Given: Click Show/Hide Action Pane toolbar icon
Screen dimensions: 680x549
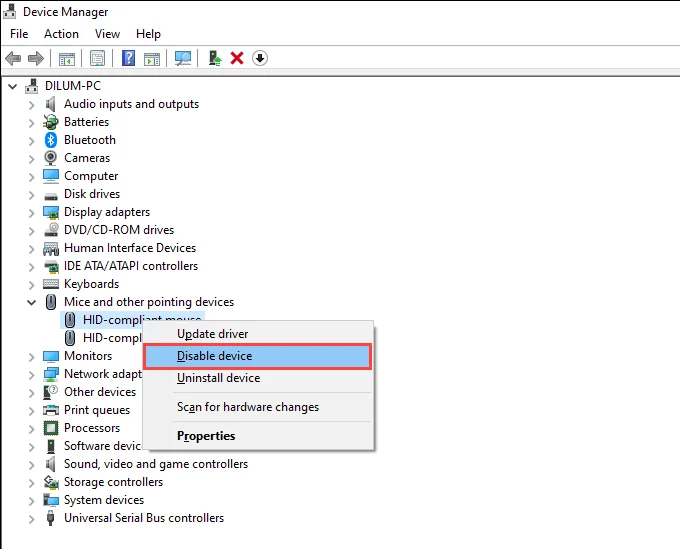Looking at the screenshot, I should [x=152, y=58].
